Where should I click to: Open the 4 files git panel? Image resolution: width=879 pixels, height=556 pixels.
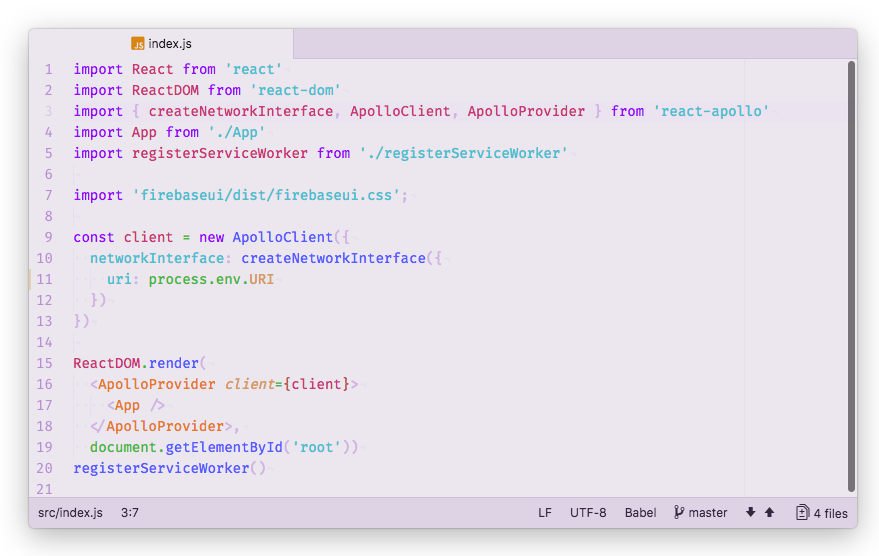click(x=822, y=513)
